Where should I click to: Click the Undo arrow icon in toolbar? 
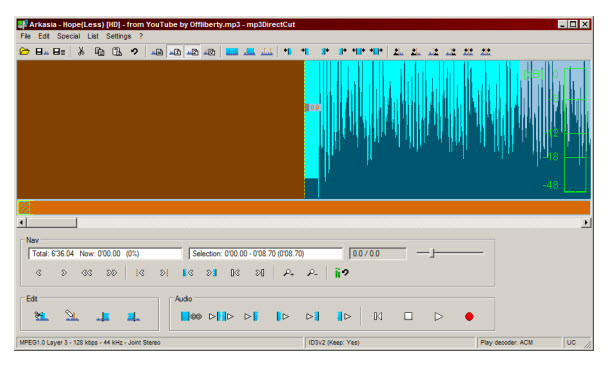134,52
